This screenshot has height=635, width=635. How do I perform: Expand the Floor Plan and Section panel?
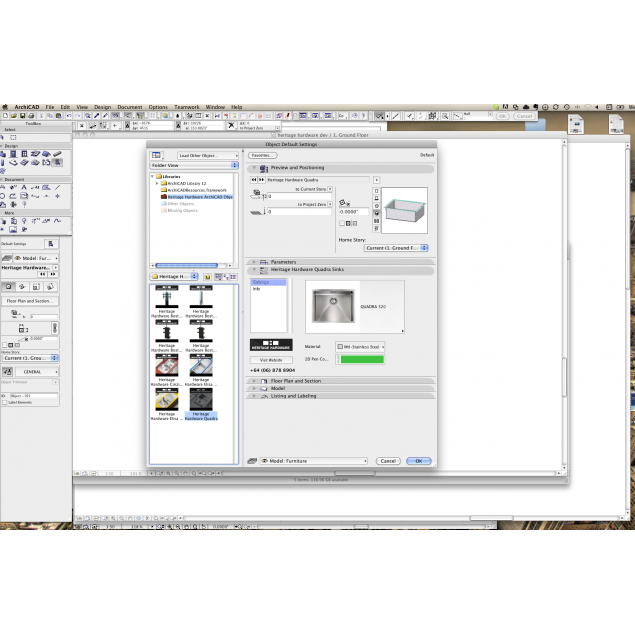(254, 381)
